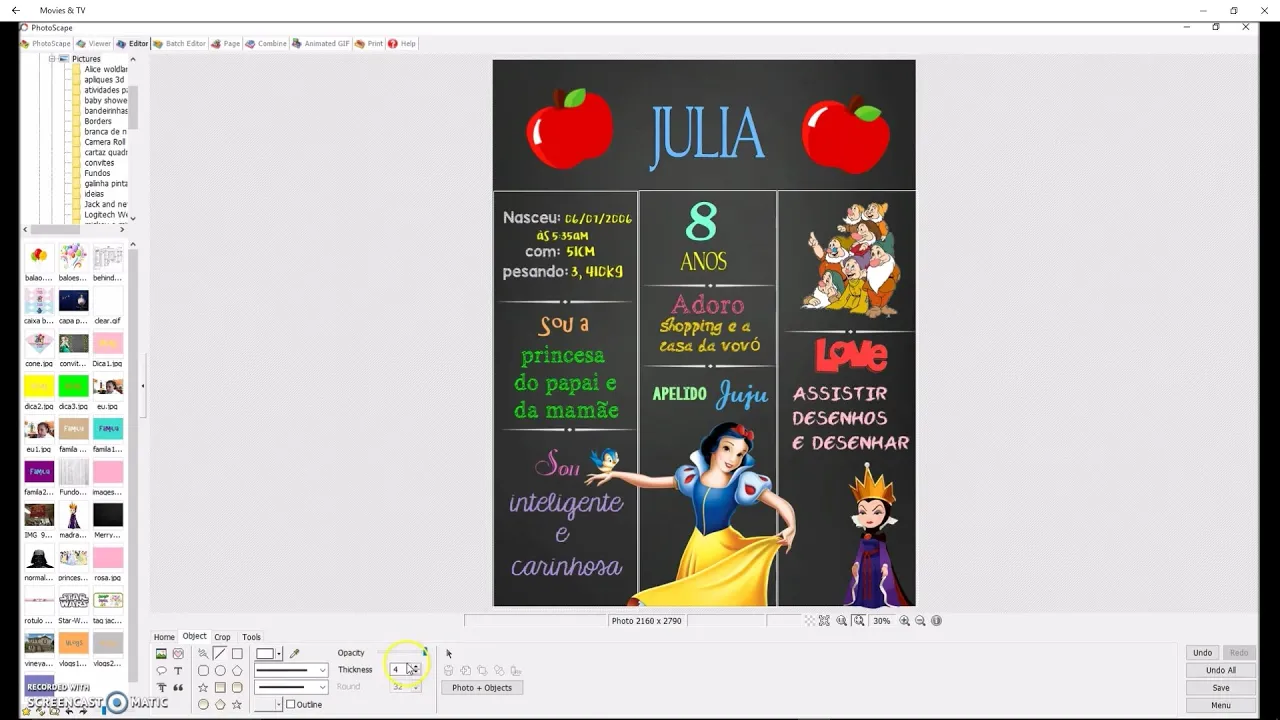
Task: Open the Help tab
Action: point(402,44)
